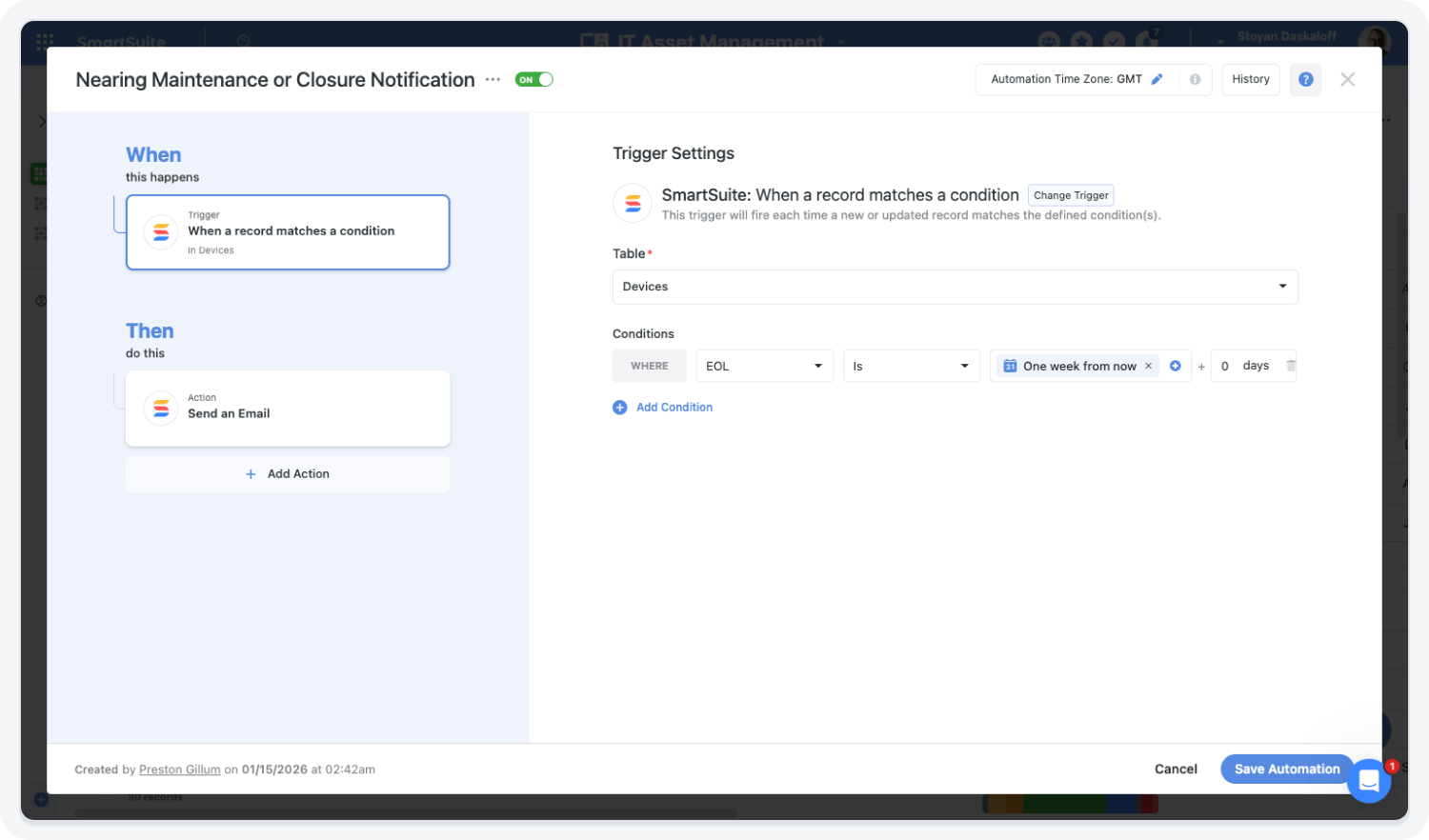Open the blue help question mark

(1305, 79)
